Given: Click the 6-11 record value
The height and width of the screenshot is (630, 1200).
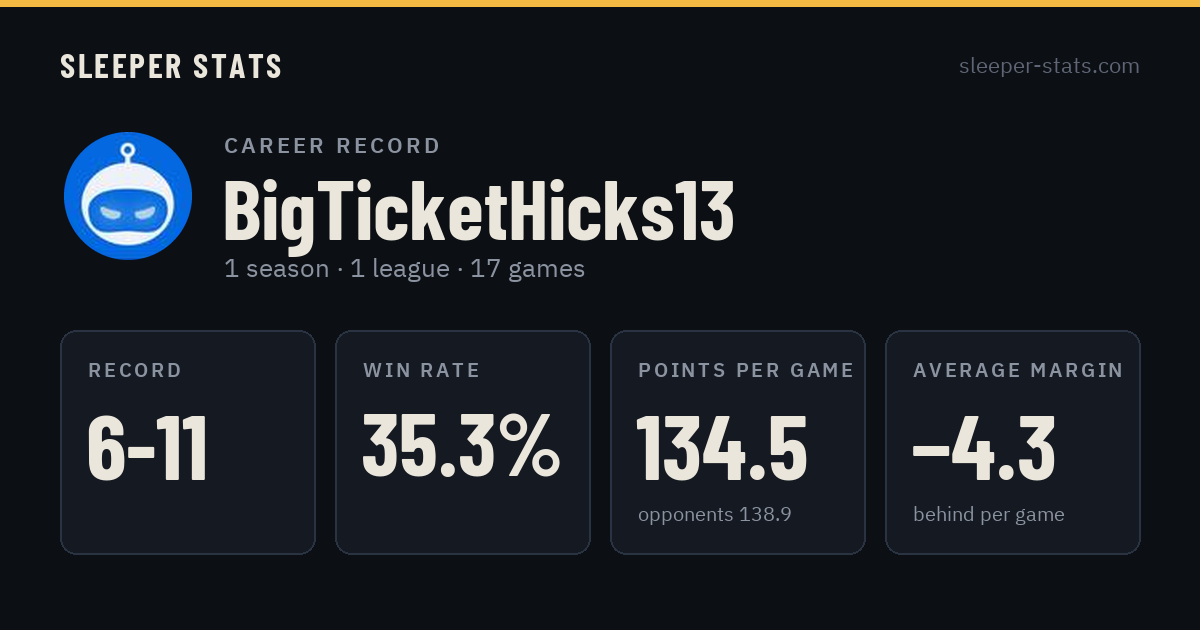Looking at the screenshot, I should click(x=148, y=449).
